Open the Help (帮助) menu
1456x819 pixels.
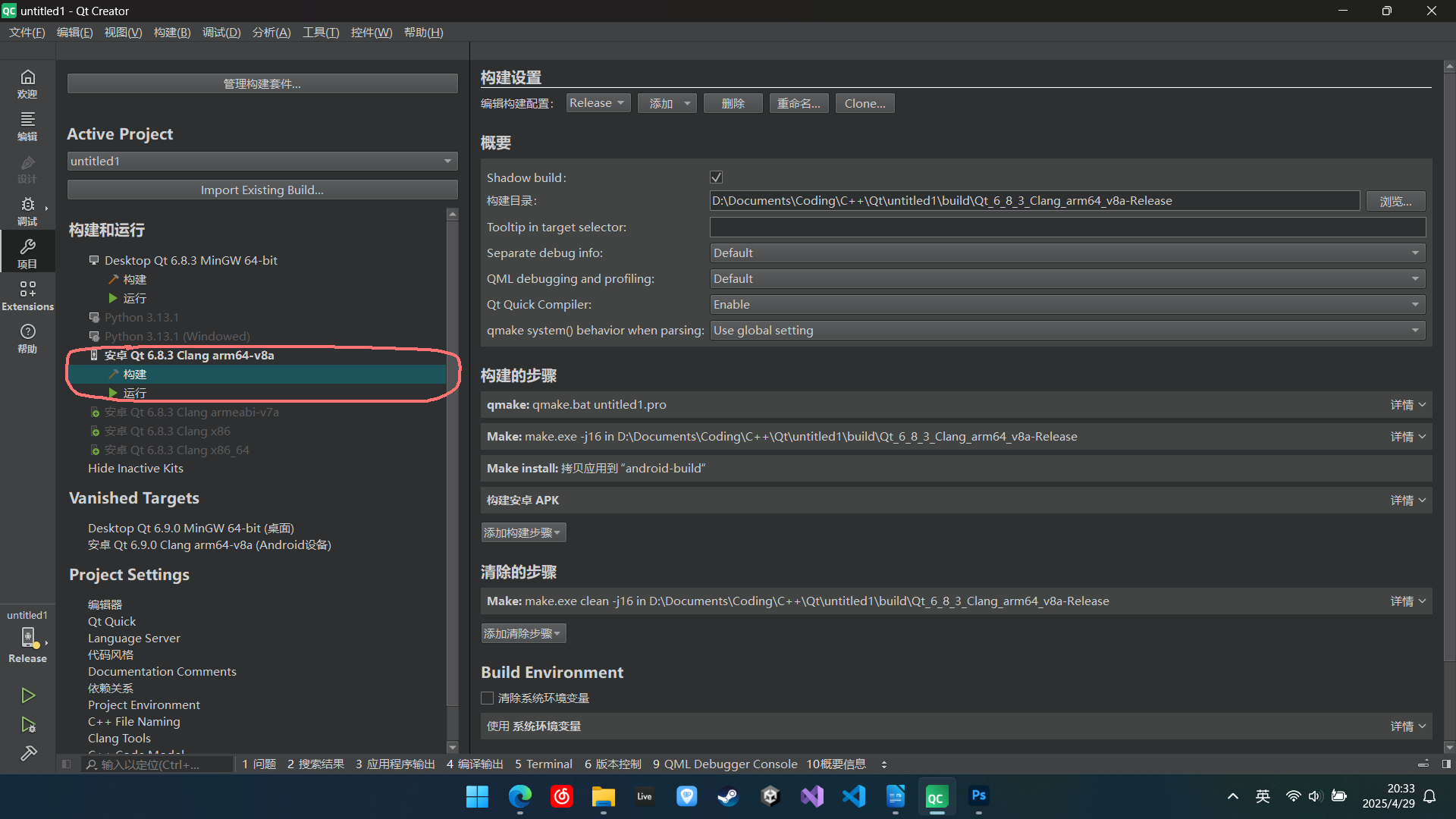pos(423,33)
